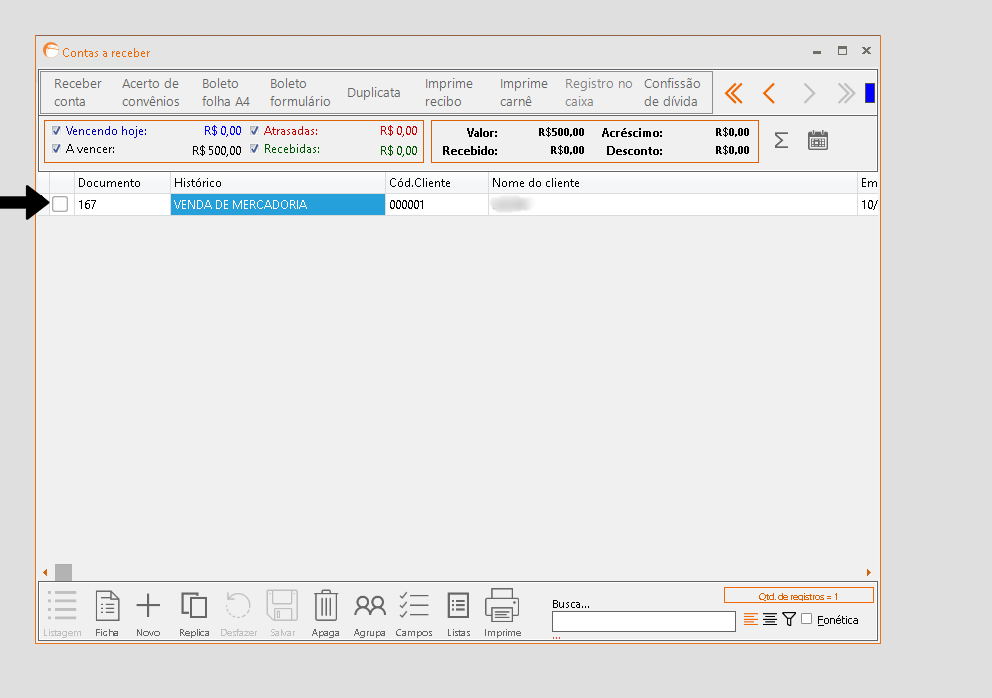Viewport: 992px width, 698px height.
Task: Select document number 167 cell
Action: 122,204
